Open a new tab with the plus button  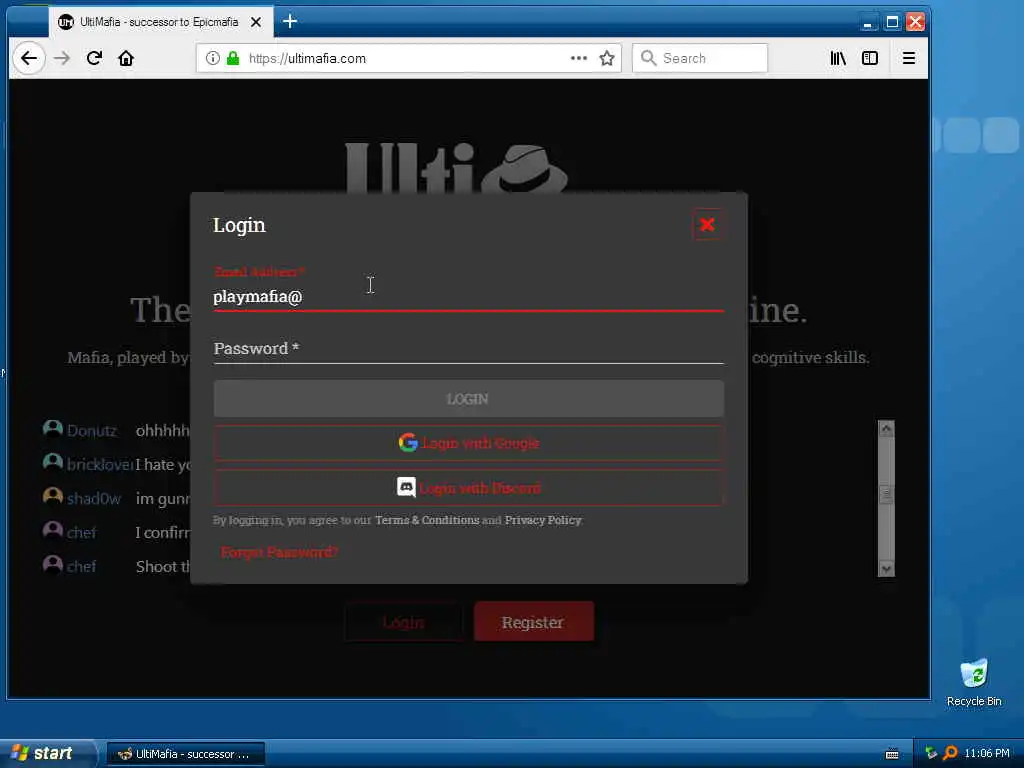coord(290,22)
